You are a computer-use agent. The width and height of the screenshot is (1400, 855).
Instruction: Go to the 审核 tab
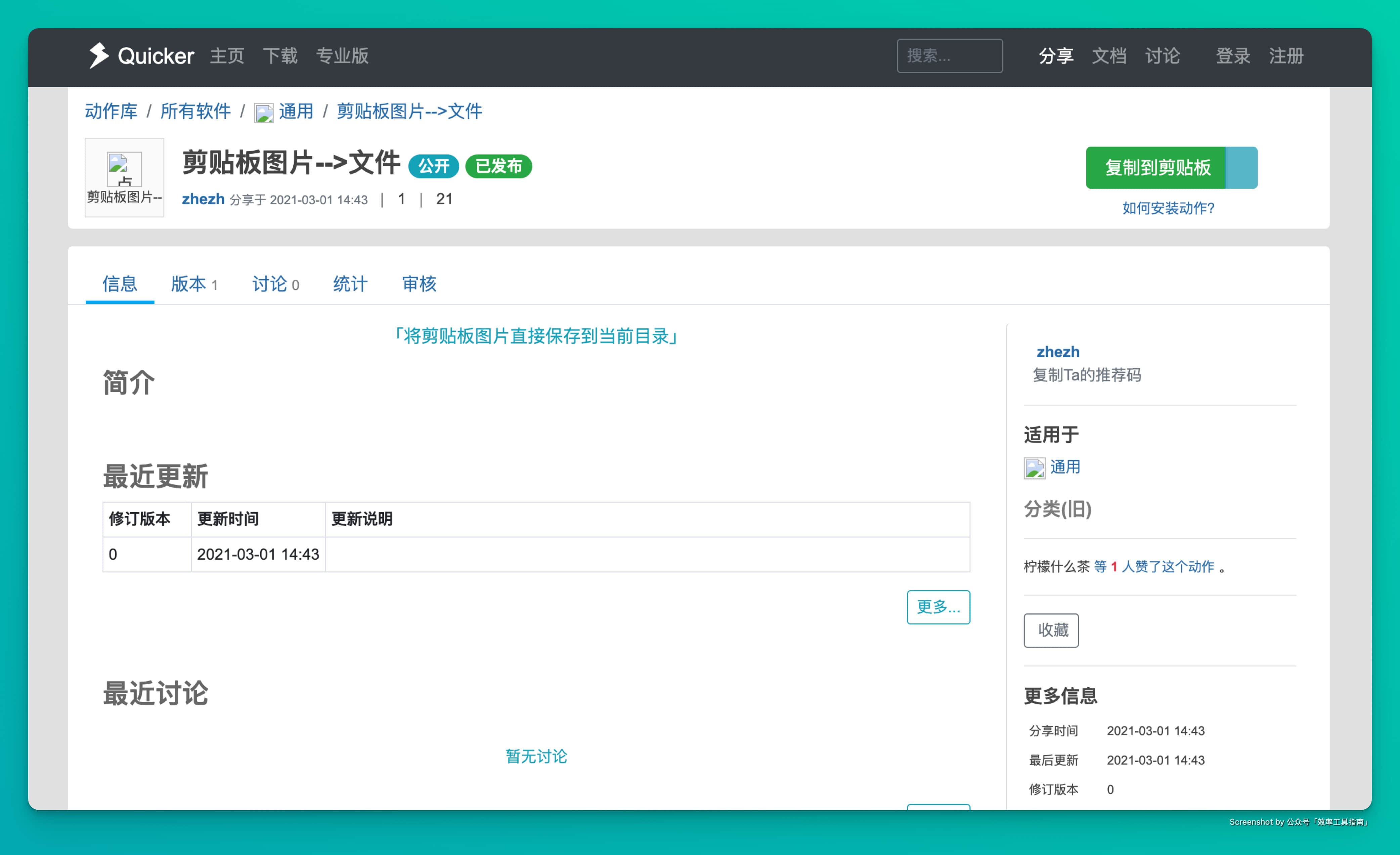click(x=419, y=284)
